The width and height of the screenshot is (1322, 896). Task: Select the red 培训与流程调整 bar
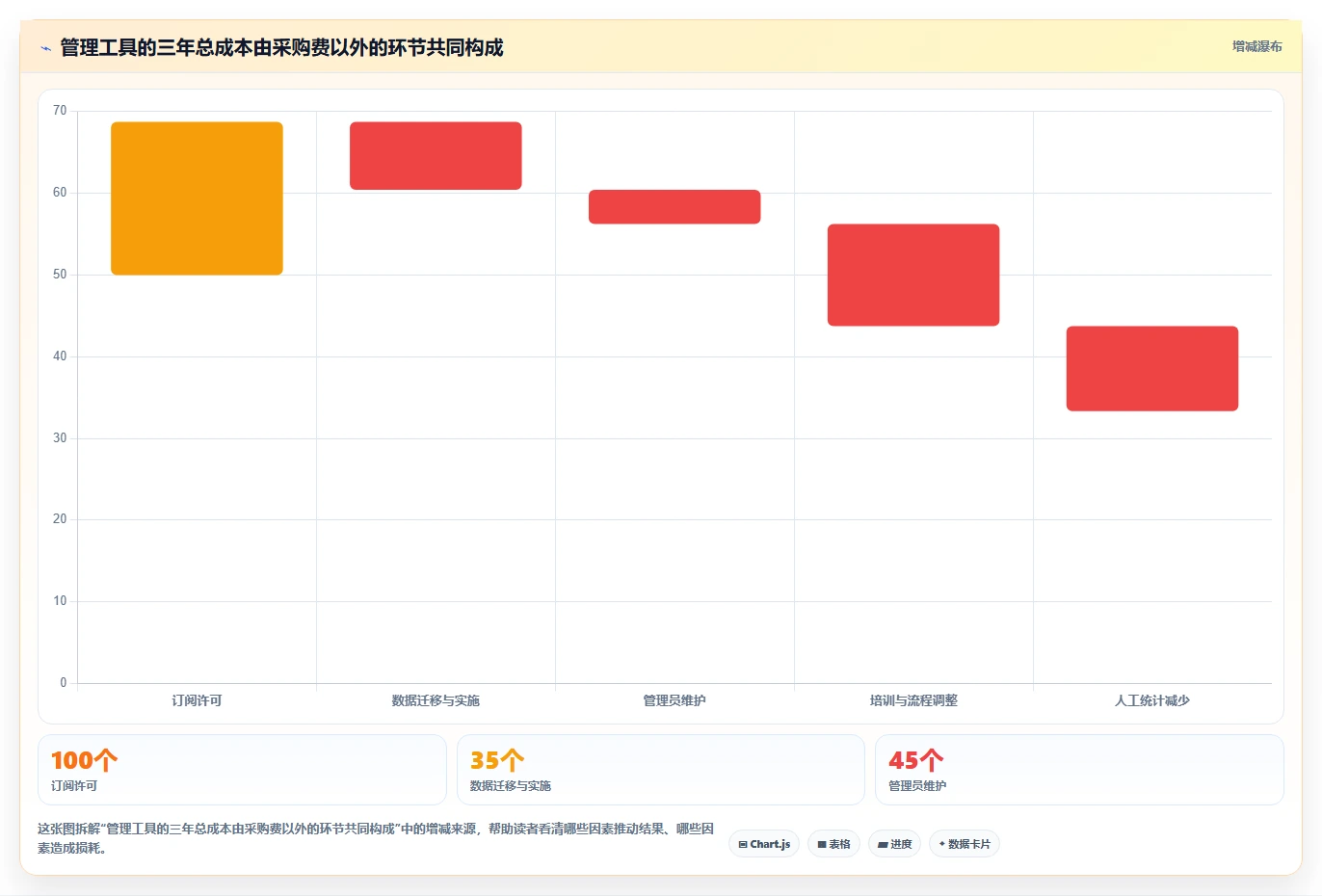pos(913,275)
